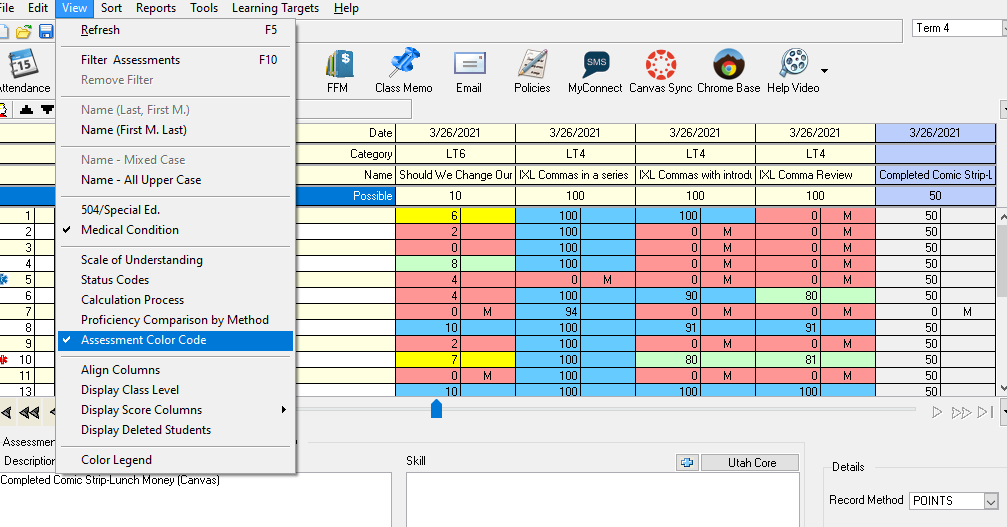Select 'Completed Comic Strip-L' column header
1007x527 pixels.
click(x=935, y=175)
